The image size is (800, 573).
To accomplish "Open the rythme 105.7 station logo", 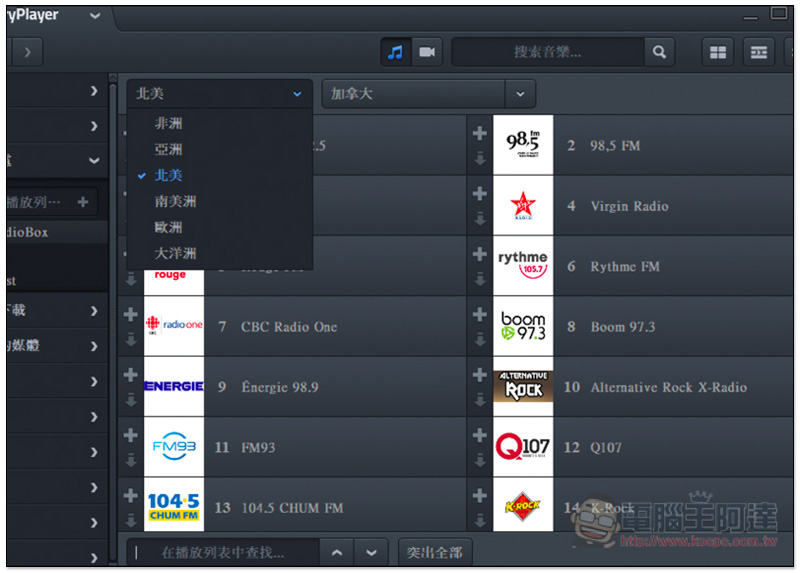I will [x=523, y=265].
